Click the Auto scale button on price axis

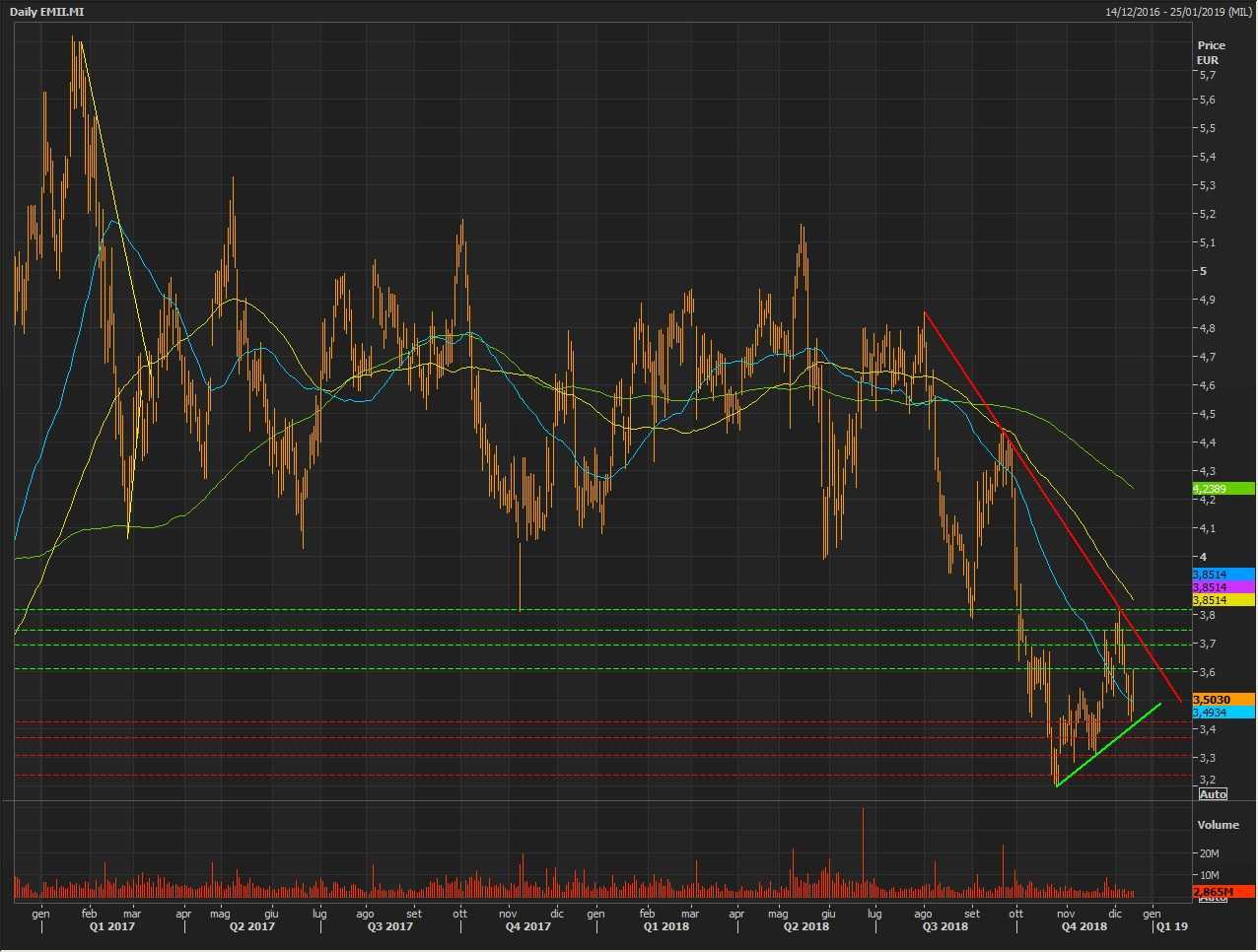[x=1213, y=794]
